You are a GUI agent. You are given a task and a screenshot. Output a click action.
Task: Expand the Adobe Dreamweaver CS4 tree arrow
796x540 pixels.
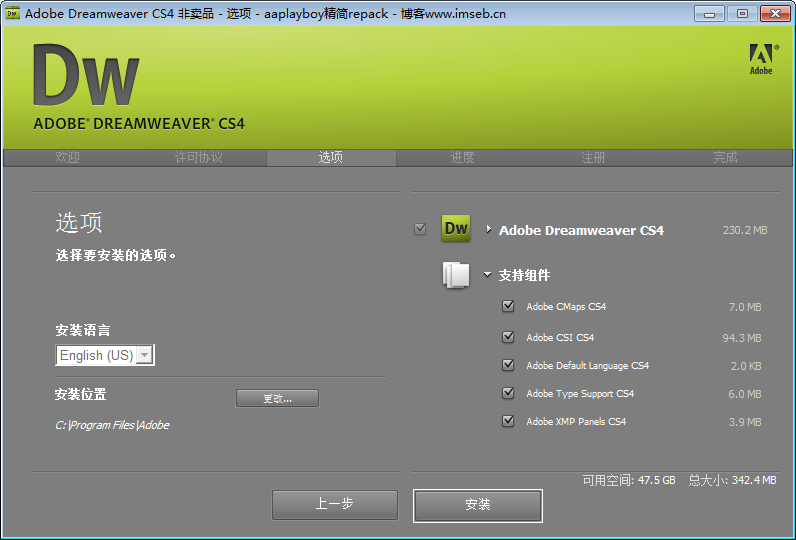coord(488,229)
